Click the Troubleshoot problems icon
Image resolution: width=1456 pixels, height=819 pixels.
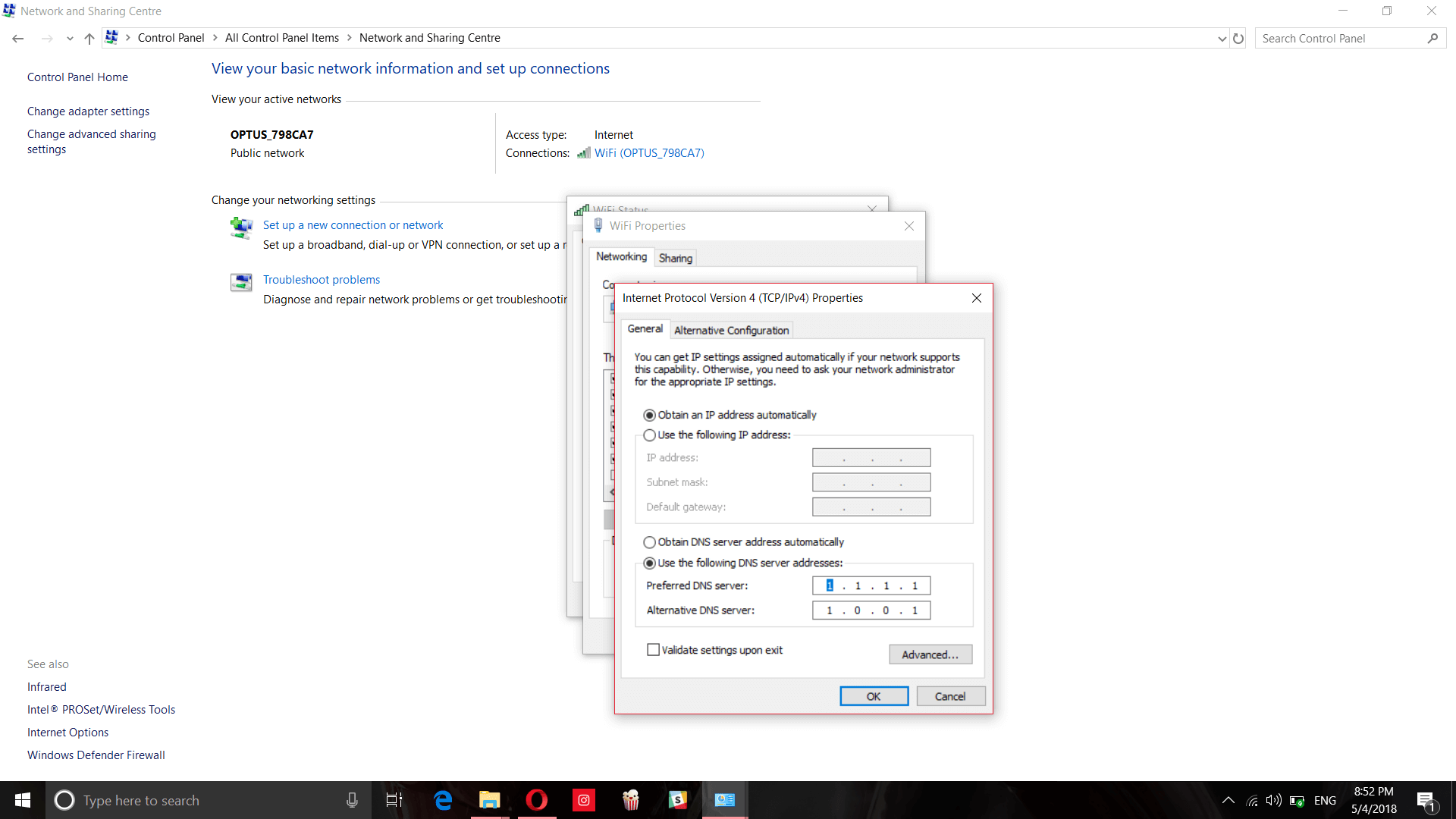(241, 283)
